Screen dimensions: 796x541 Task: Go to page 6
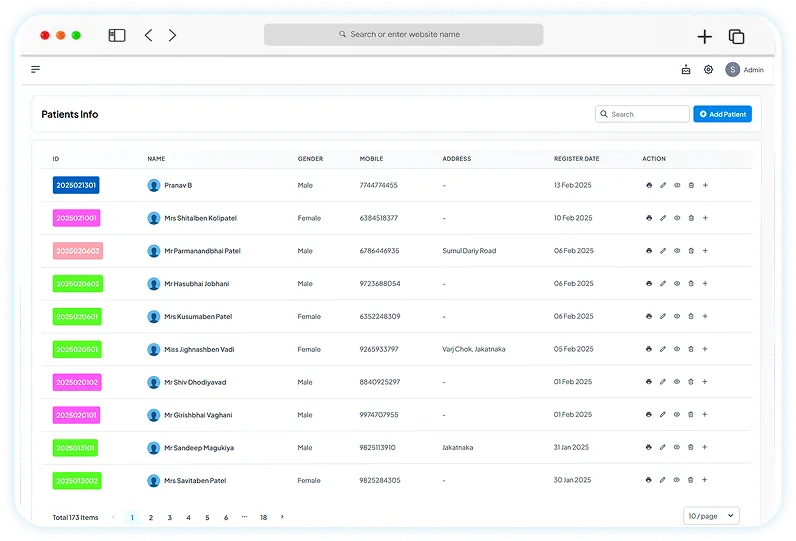click(226, 518)
